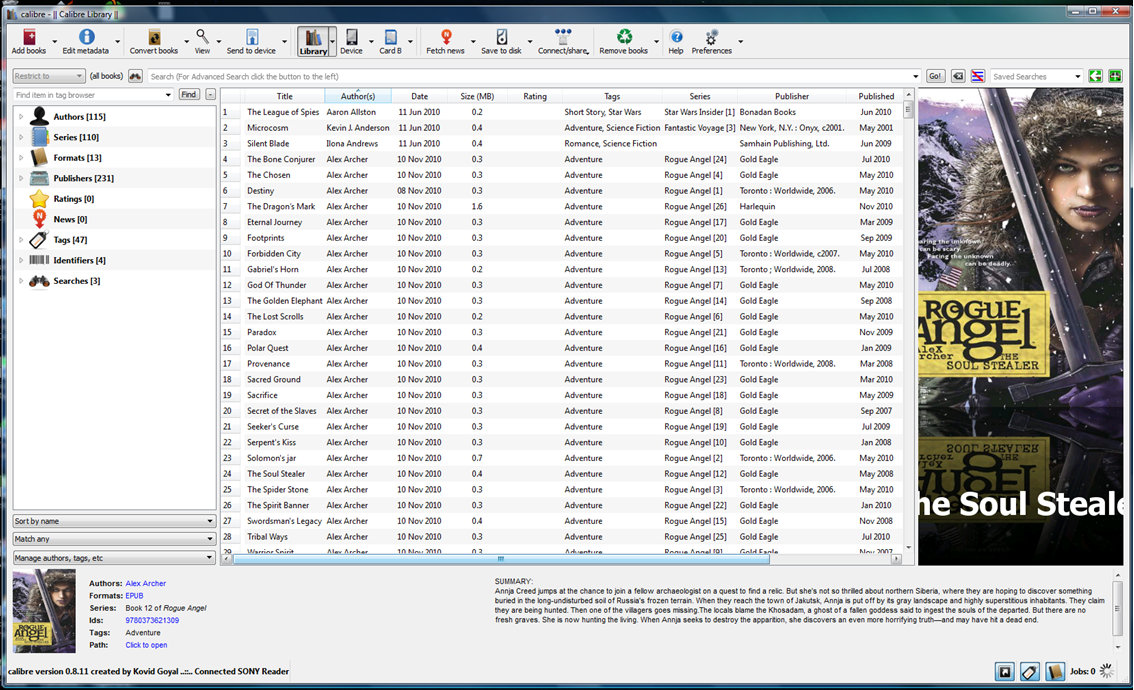The width and height of the screenshot is (1134, 690).
Task: Click the 'Click to open' path link
Action: tap(146, 645)
